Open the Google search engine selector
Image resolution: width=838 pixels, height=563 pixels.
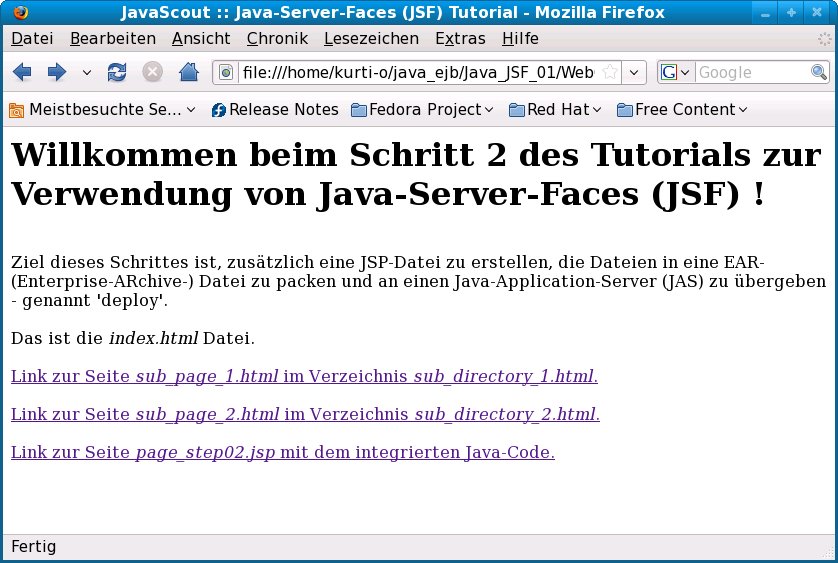click(675, 72)
